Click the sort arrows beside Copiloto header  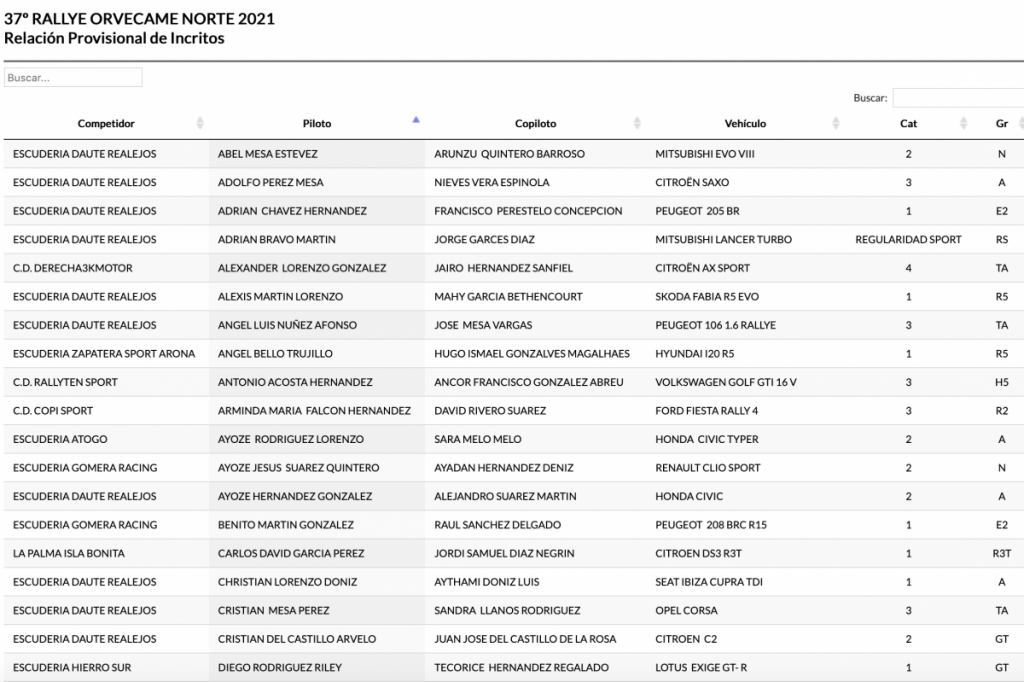pyautogui.click(x=637, y=123)
